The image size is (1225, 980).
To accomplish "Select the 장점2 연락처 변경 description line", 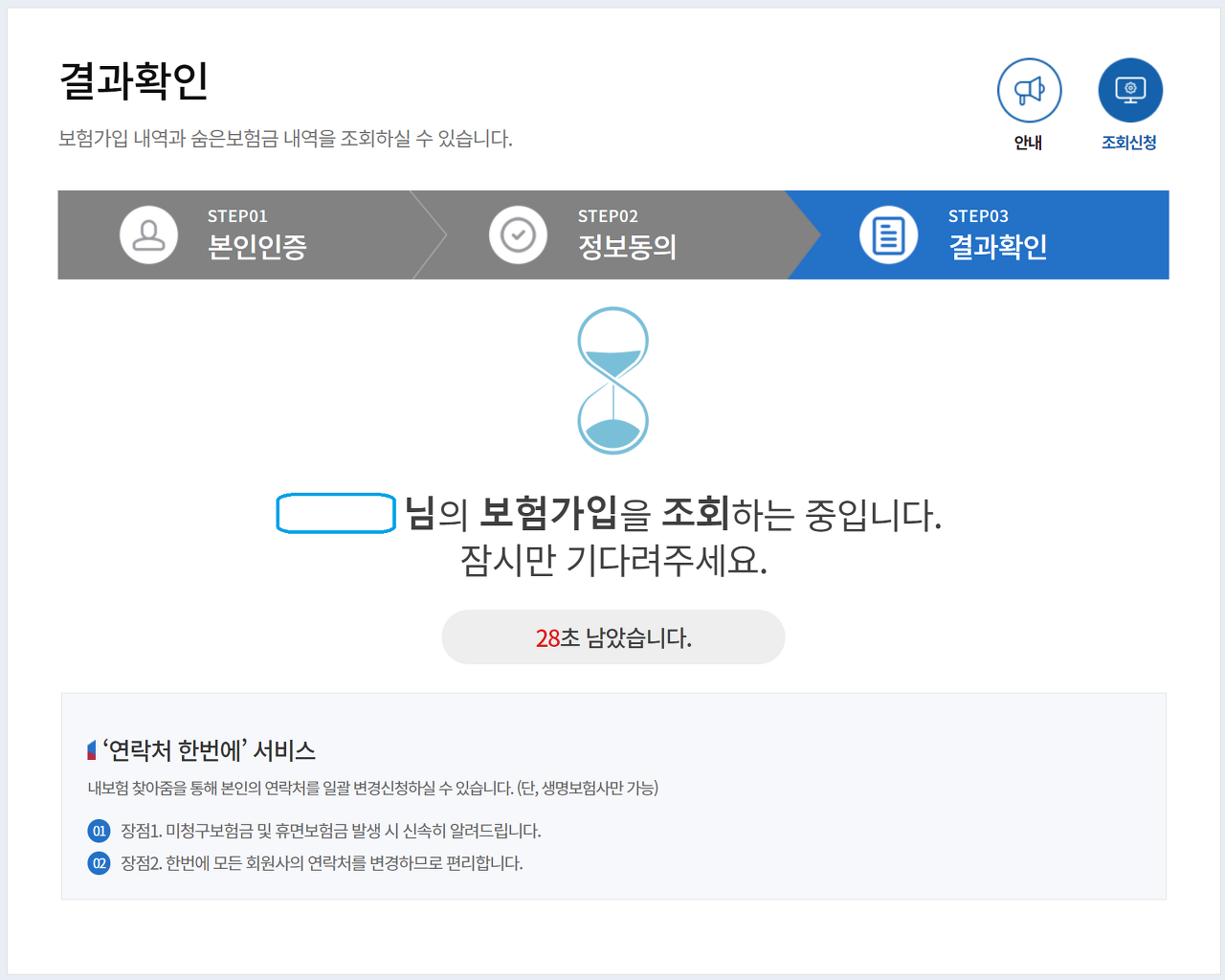I will 322,863.
